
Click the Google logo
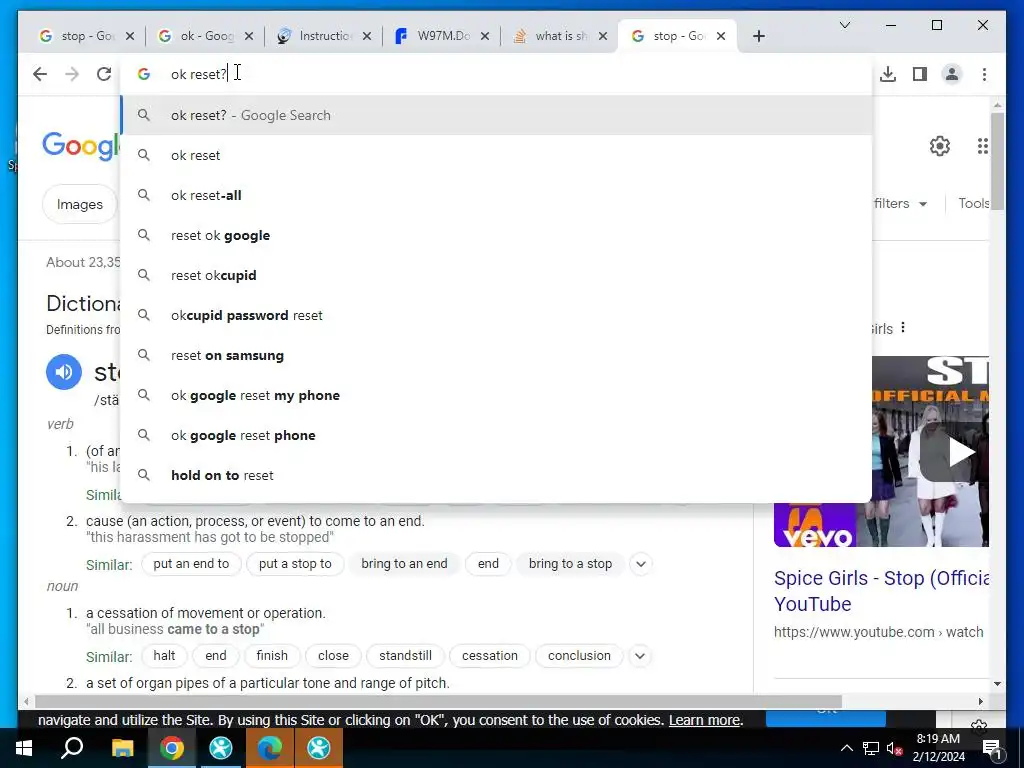pos(81,145)
